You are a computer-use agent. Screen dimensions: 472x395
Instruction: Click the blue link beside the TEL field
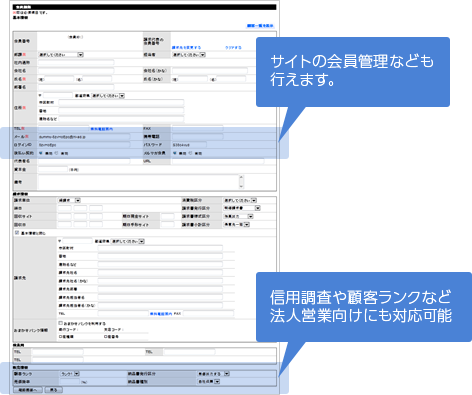pos(102,129)
